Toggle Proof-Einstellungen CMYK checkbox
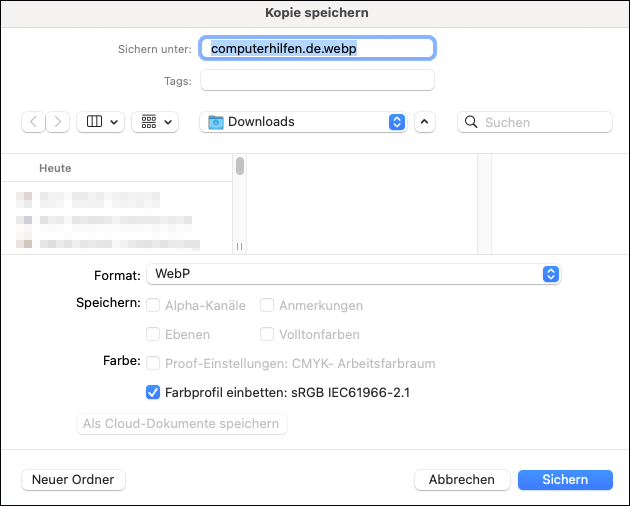The width and height of the screenshot is (630, 506). (x=153, y=363)
